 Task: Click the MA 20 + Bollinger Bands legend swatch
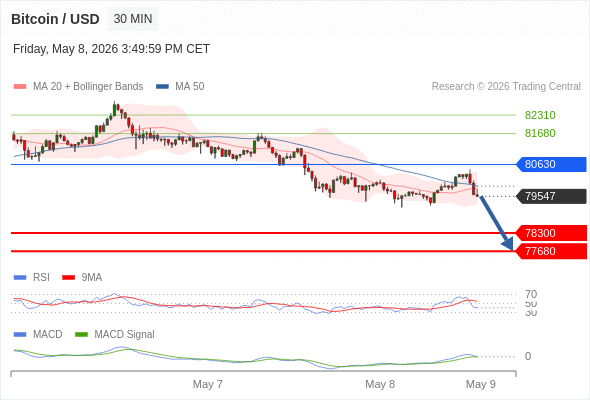coord(20,87)
